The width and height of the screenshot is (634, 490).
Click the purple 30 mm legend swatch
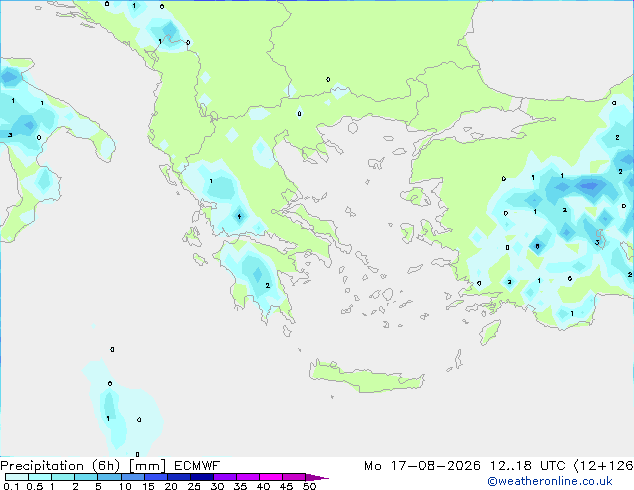[225, 477]
